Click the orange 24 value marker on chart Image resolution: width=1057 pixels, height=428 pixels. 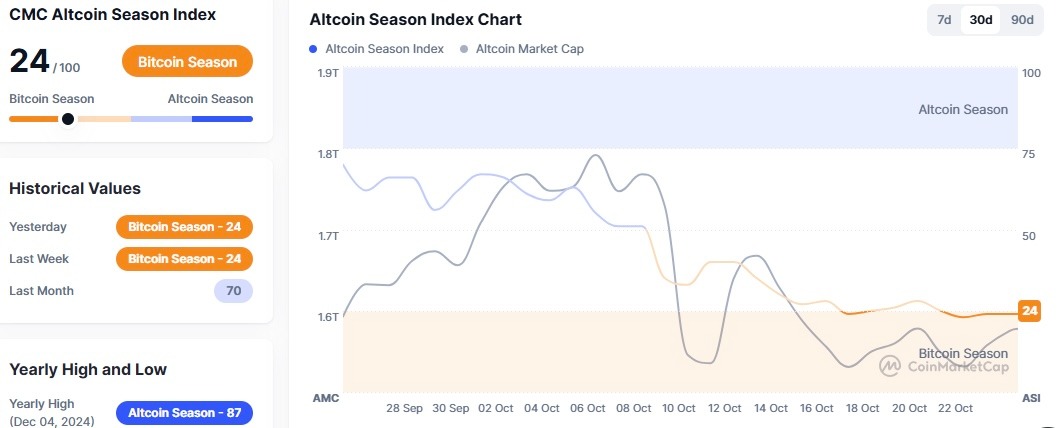[1029, 311]
